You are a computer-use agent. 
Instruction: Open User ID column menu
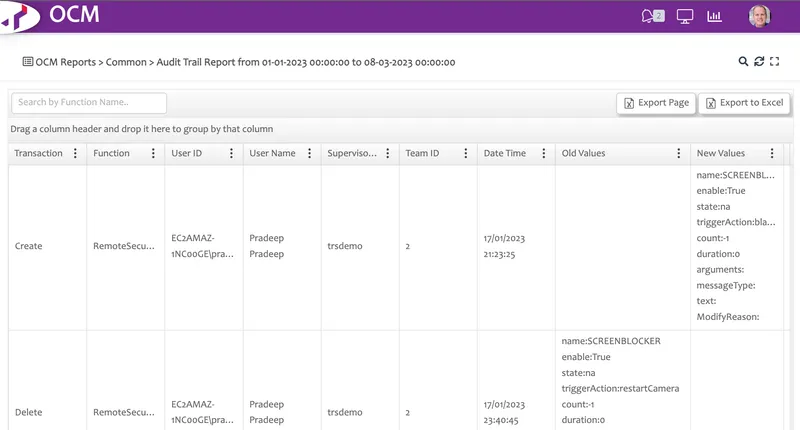231,154
